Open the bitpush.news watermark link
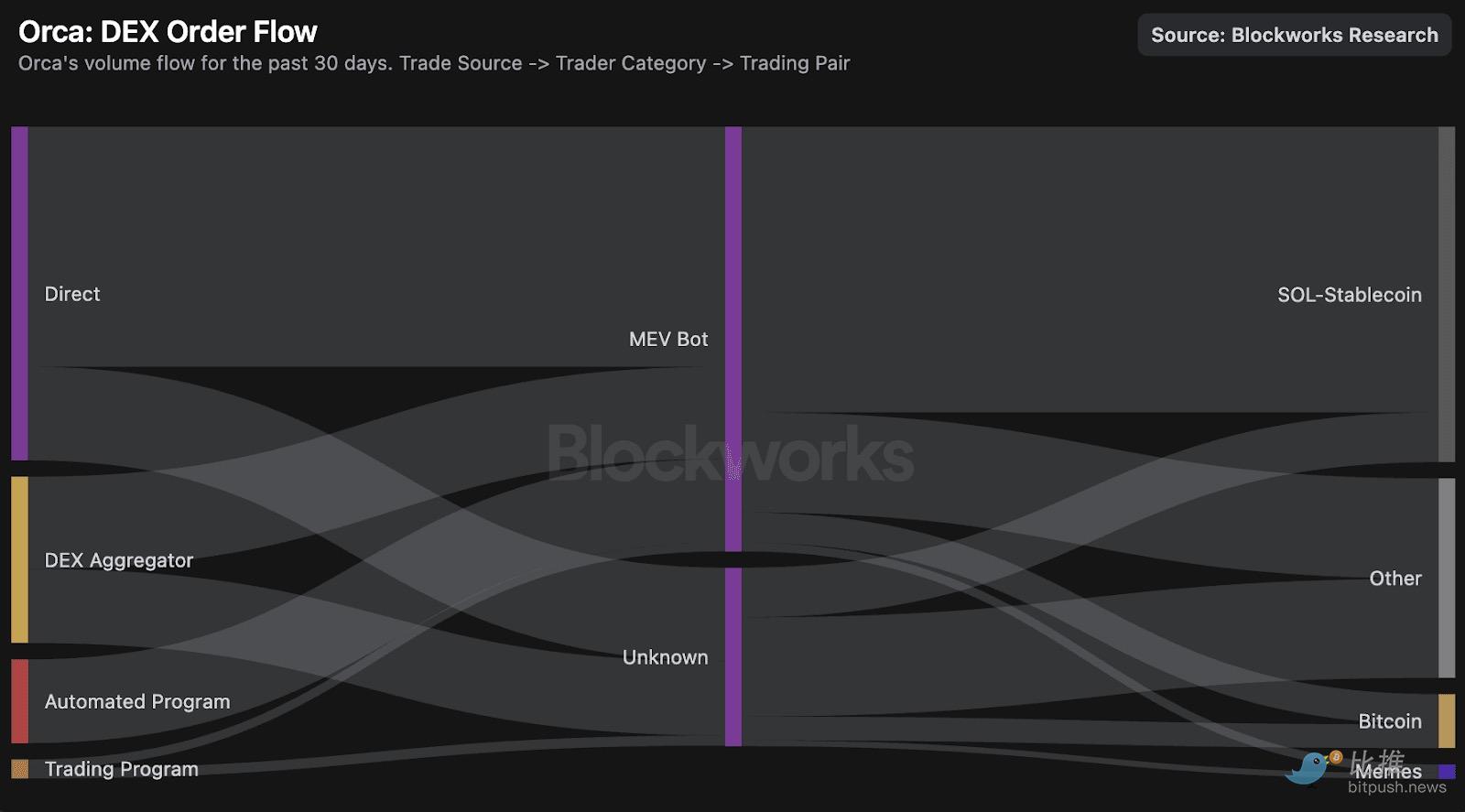The height and width of the screenshot is (812, 1465). point(1396,787)
